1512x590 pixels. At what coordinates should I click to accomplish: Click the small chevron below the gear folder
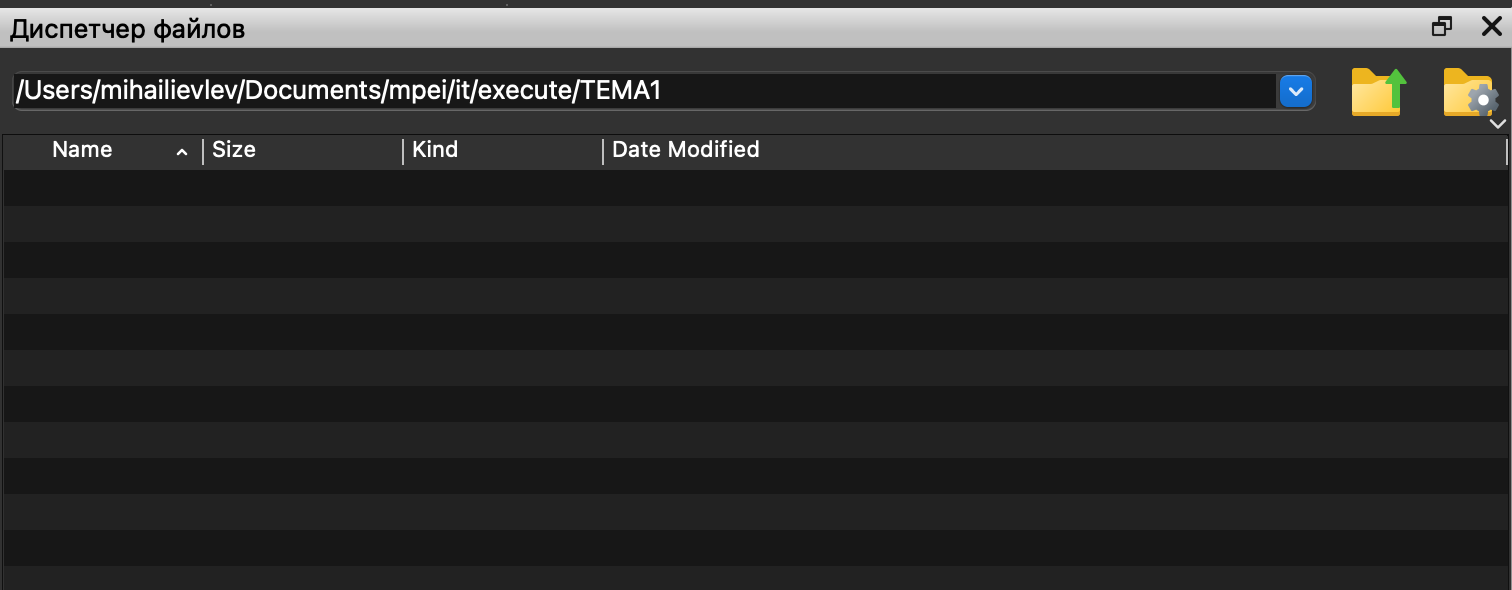tap(1498, 124)
